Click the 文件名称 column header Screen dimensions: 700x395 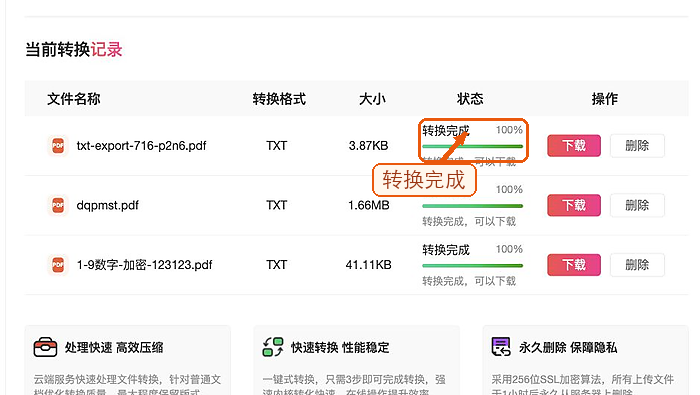[74, 99]
